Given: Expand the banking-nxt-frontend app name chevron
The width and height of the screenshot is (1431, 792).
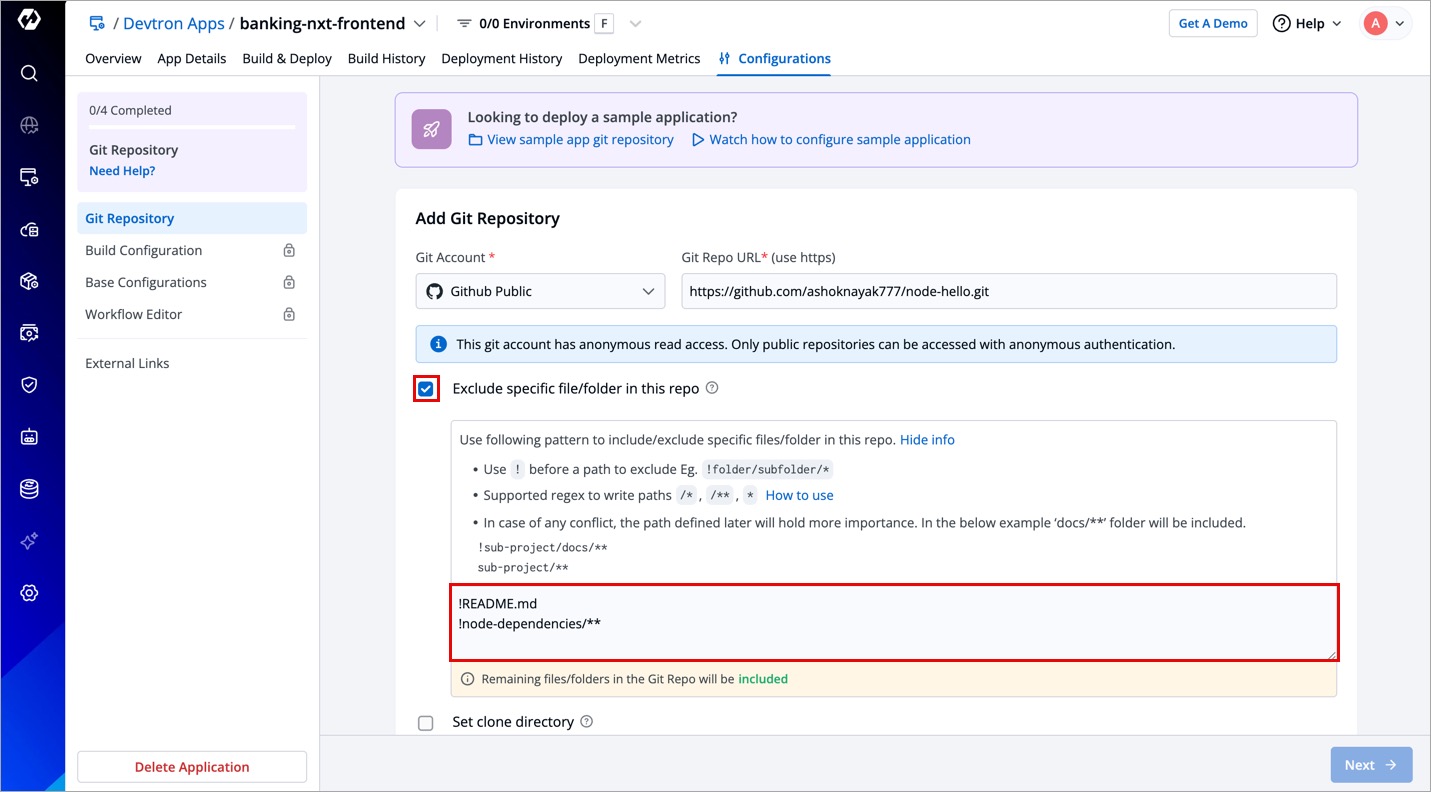Looking at the screenshot, I should click(x=420, y=24).
